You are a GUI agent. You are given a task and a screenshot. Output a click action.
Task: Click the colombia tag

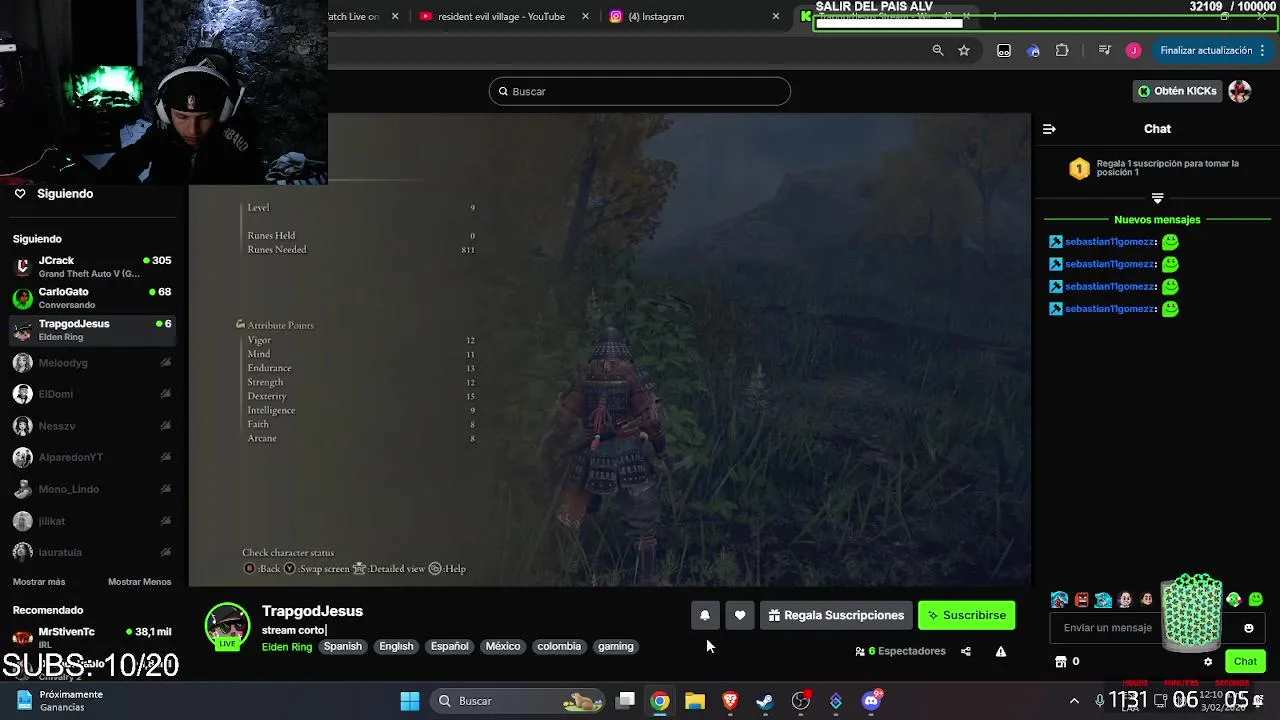pyautogui.click(x=559, y=646)
